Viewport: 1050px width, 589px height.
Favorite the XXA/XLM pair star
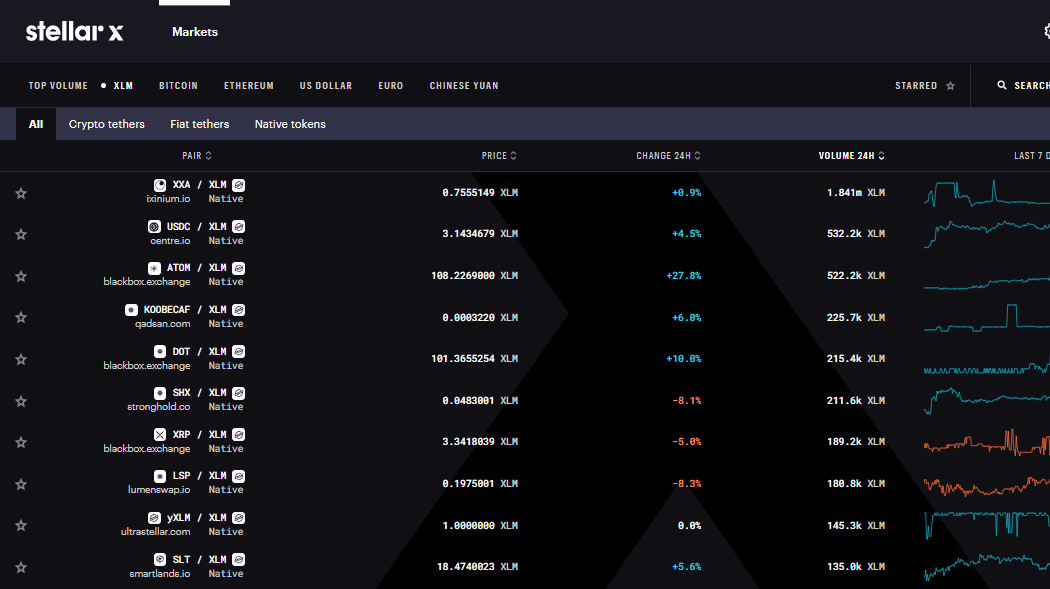[20, 193]
